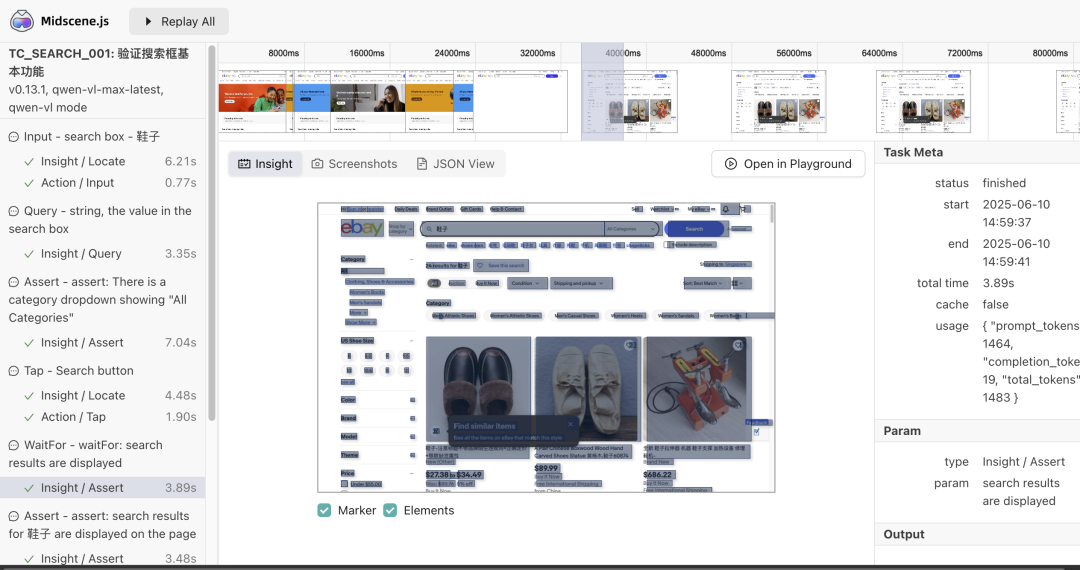Select Action / Tap step taking 1.90s

[x=103, y=416]
